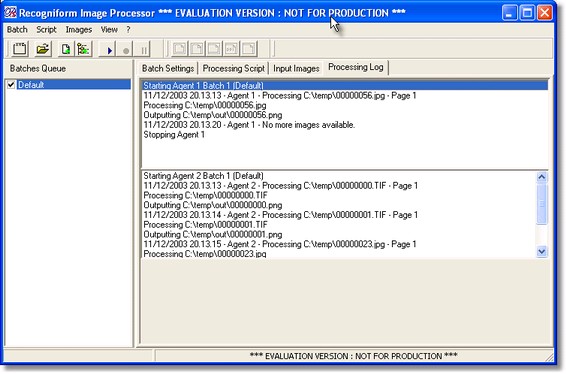Click scroll up arrow in Agent 2 log
Image resolution: width=566 pixels, height=374 pixels.
(x=541, y=177)
